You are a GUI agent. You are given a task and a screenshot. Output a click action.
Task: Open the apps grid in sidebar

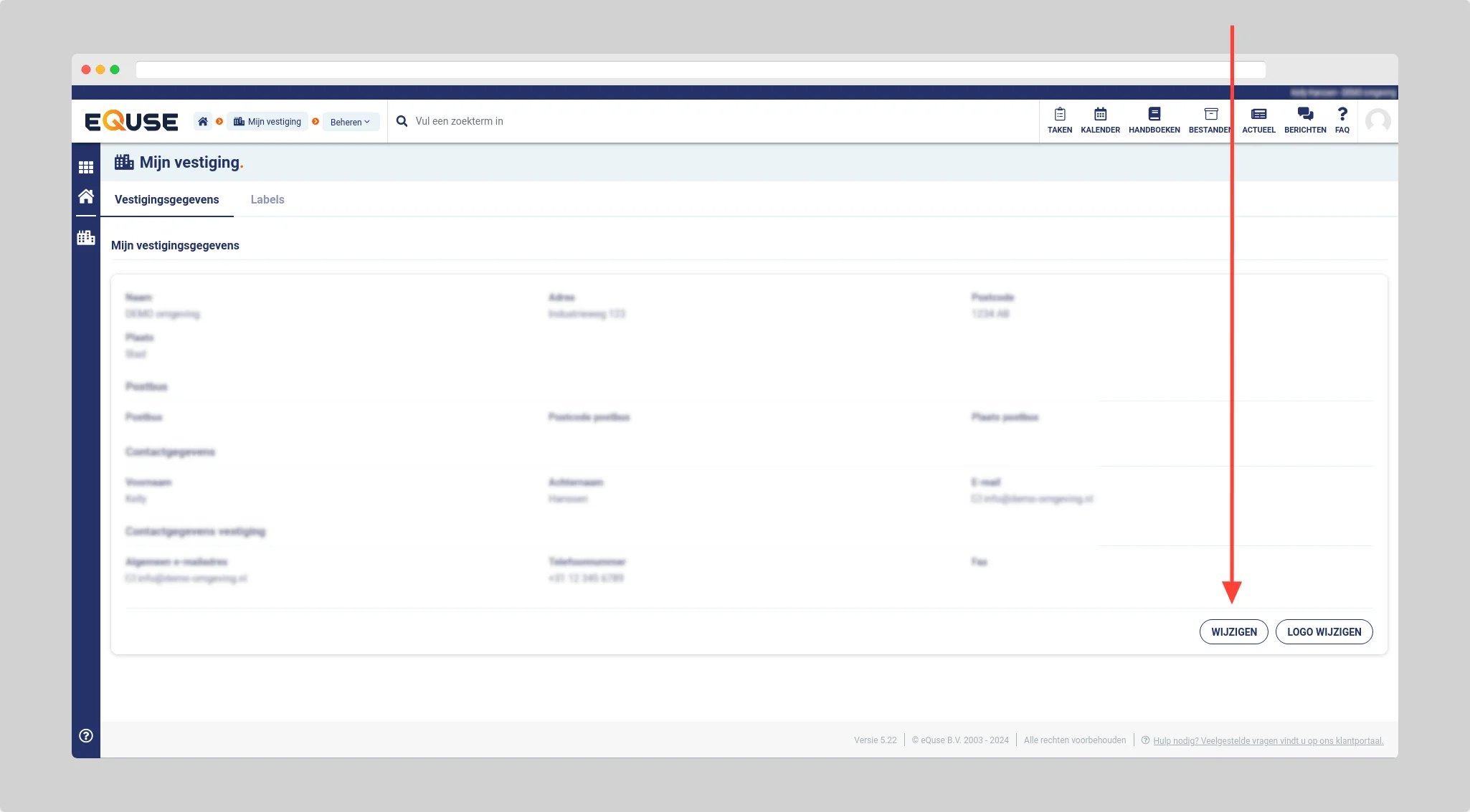(x=86, y=167)
